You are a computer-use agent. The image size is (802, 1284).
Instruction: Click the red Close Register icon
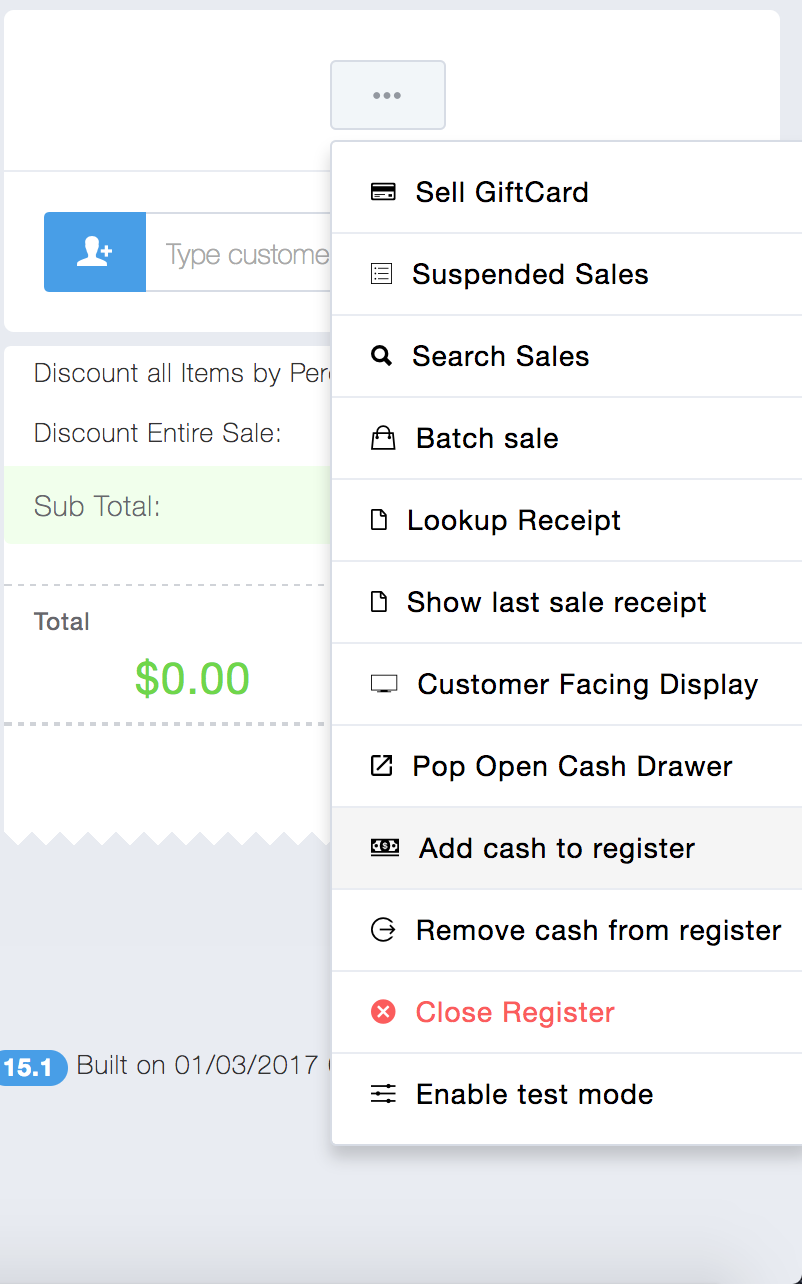pos(383,1012)
